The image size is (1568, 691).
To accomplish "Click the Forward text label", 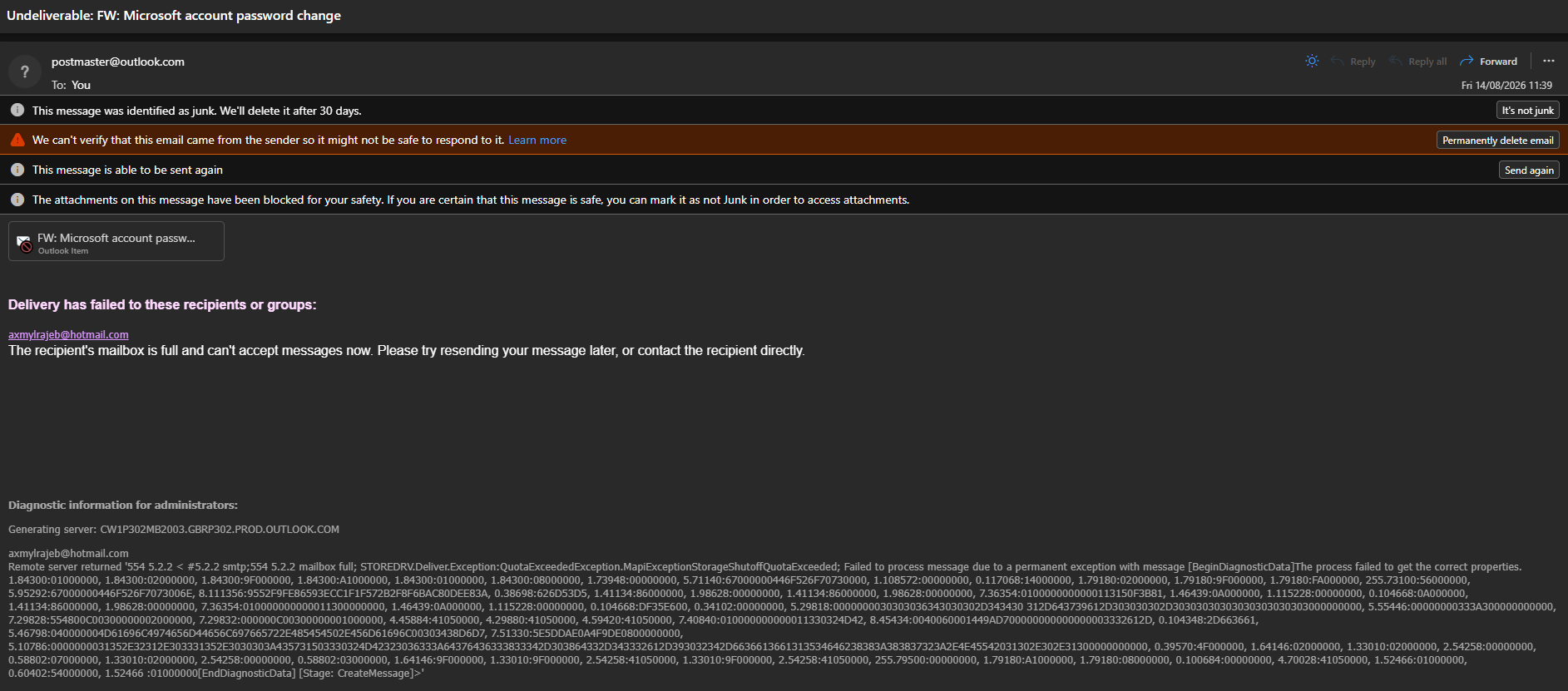I will [1498, 62].
